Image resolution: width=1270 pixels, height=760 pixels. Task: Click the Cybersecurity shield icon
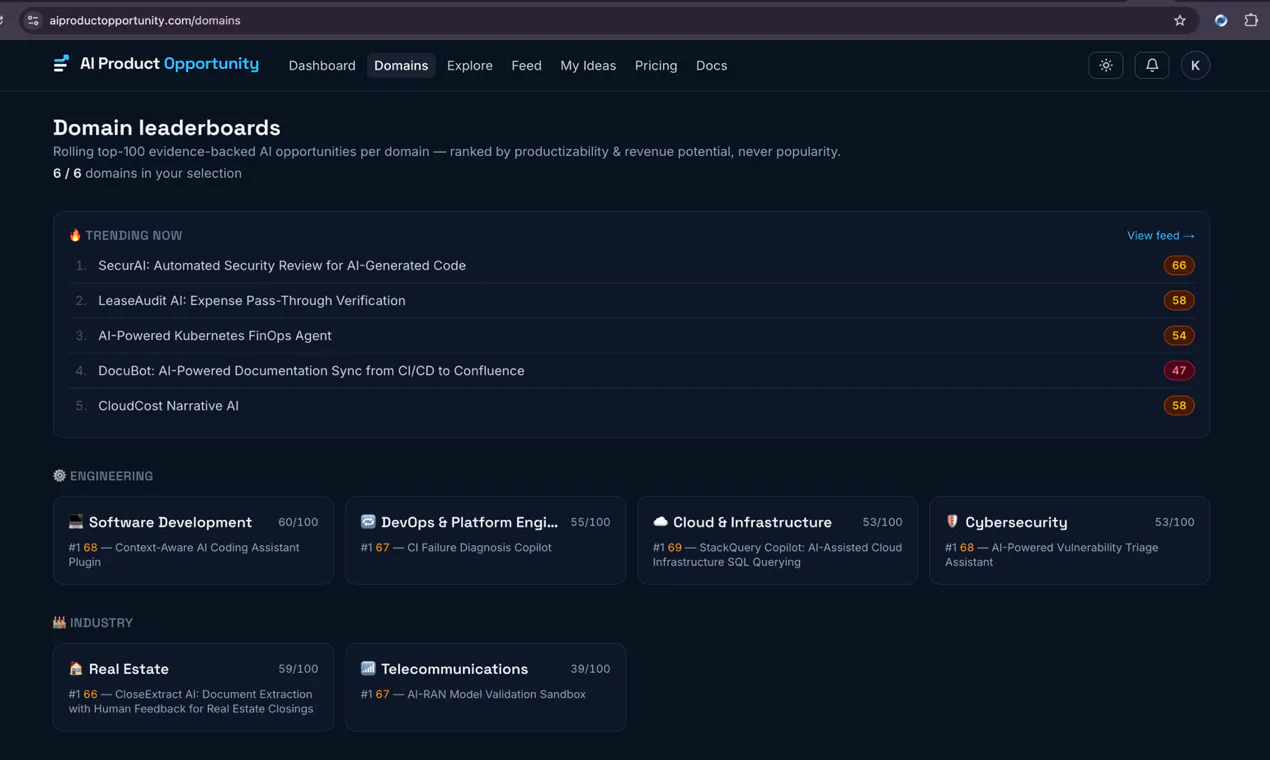pyautogui.click(x=952, y=522)
